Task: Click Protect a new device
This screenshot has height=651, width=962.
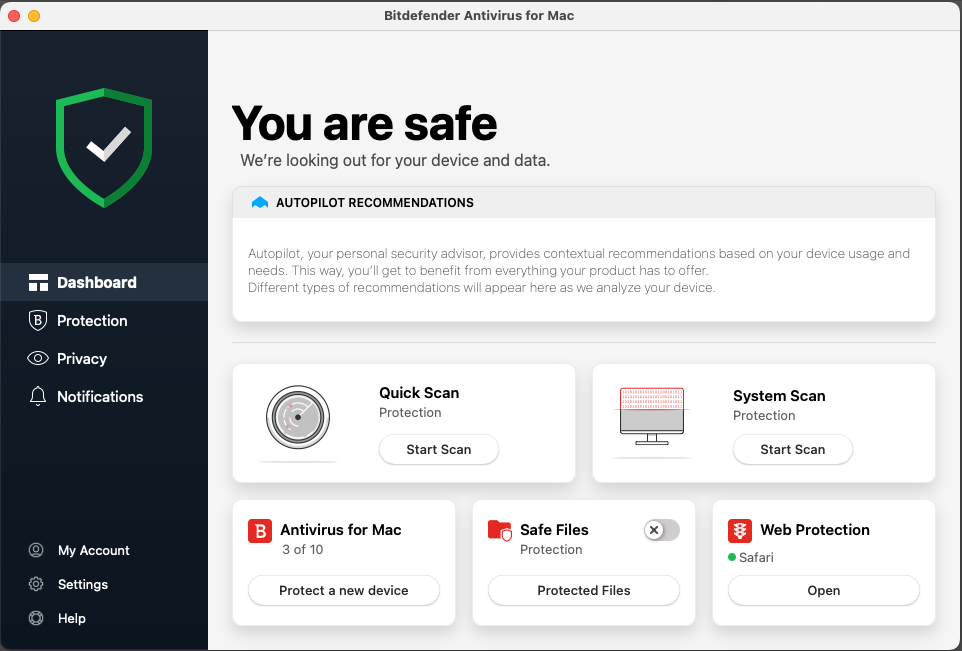Action: pos(343,590)
